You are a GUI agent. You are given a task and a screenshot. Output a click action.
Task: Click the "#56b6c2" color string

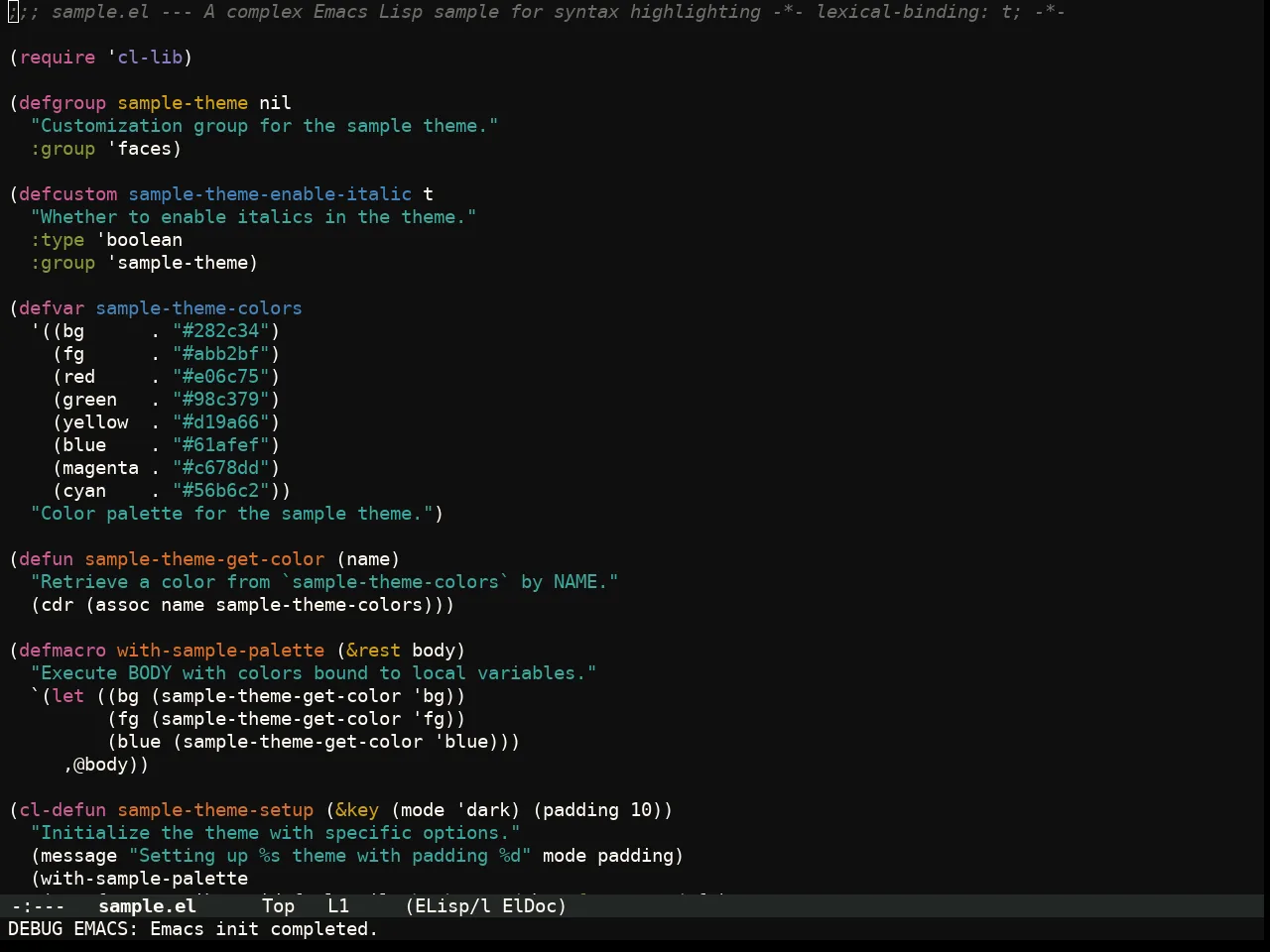tap(221, 491)
